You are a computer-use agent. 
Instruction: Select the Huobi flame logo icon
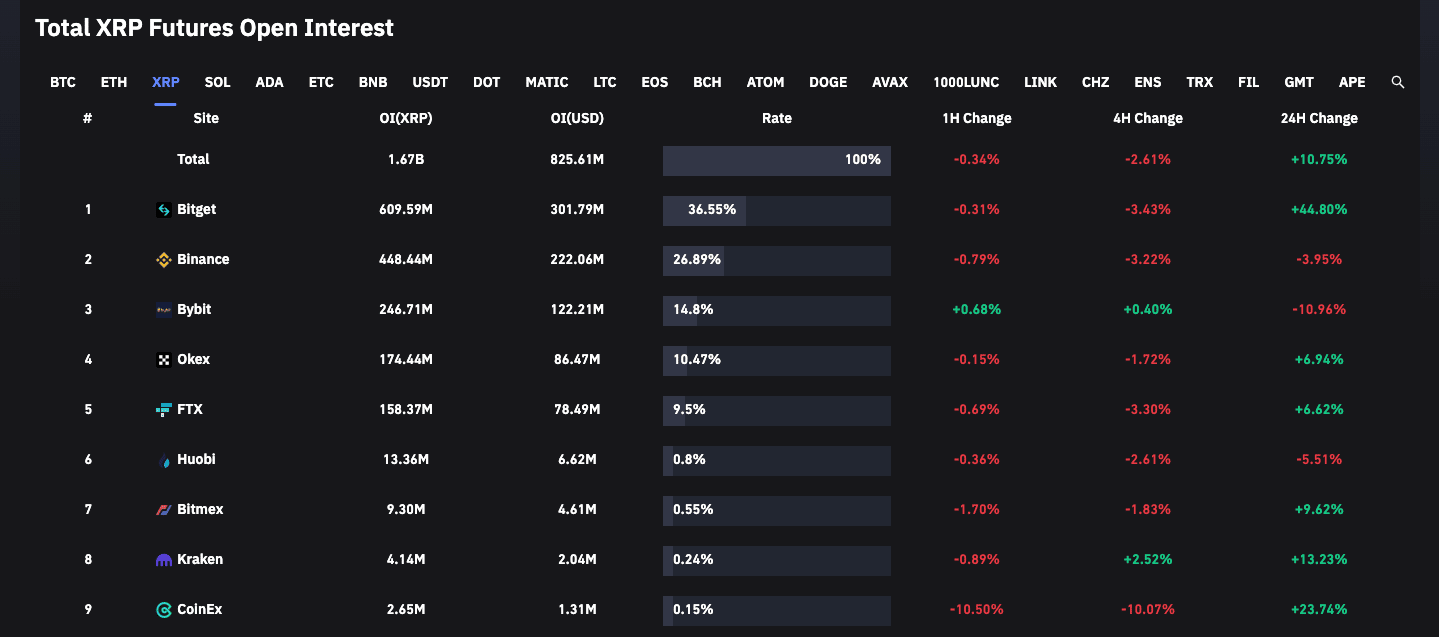162,459
